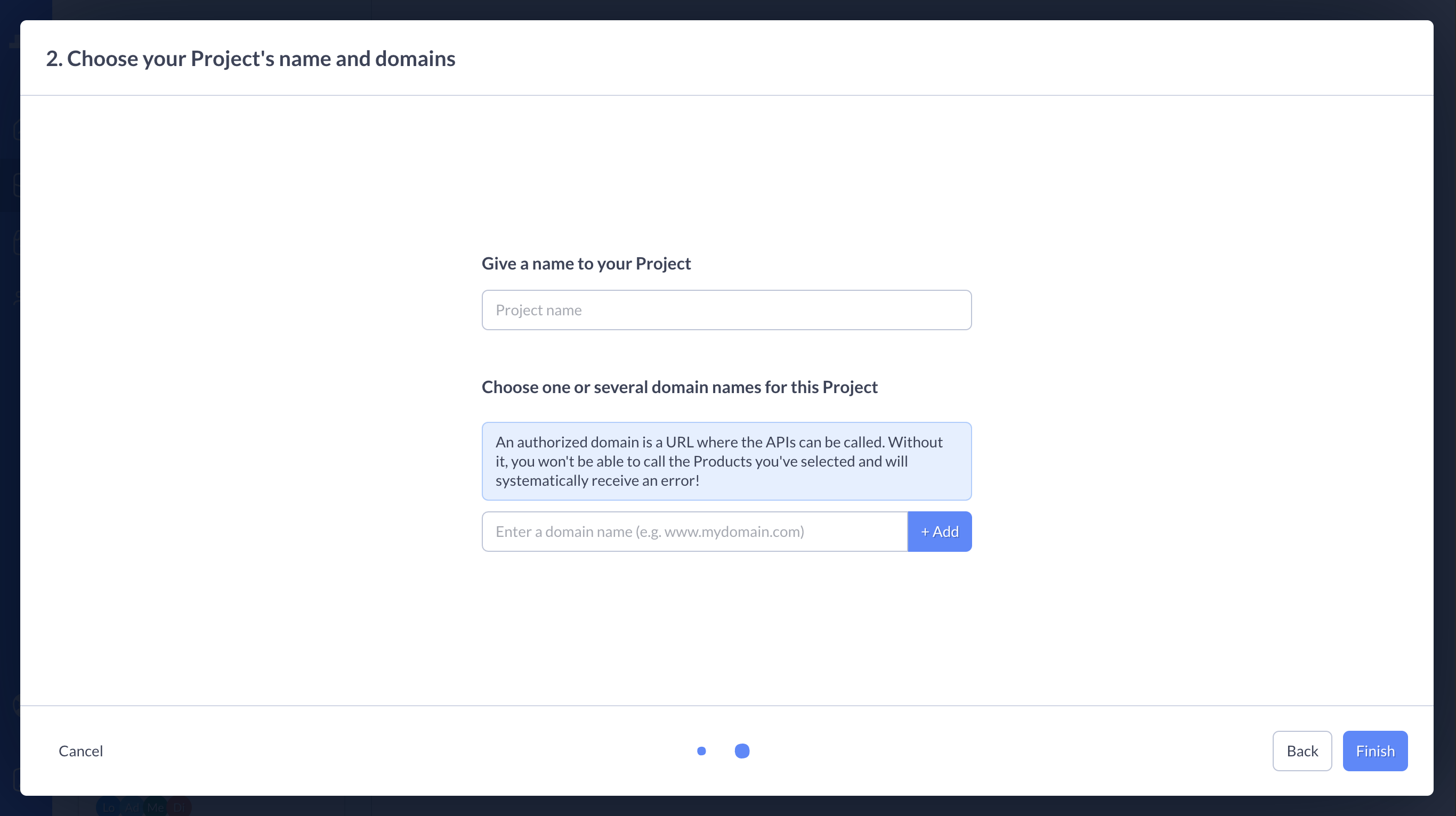Click the plus sign in the Add button
Viewport: 1456px width, 816px height.
[x=925, y=532]
